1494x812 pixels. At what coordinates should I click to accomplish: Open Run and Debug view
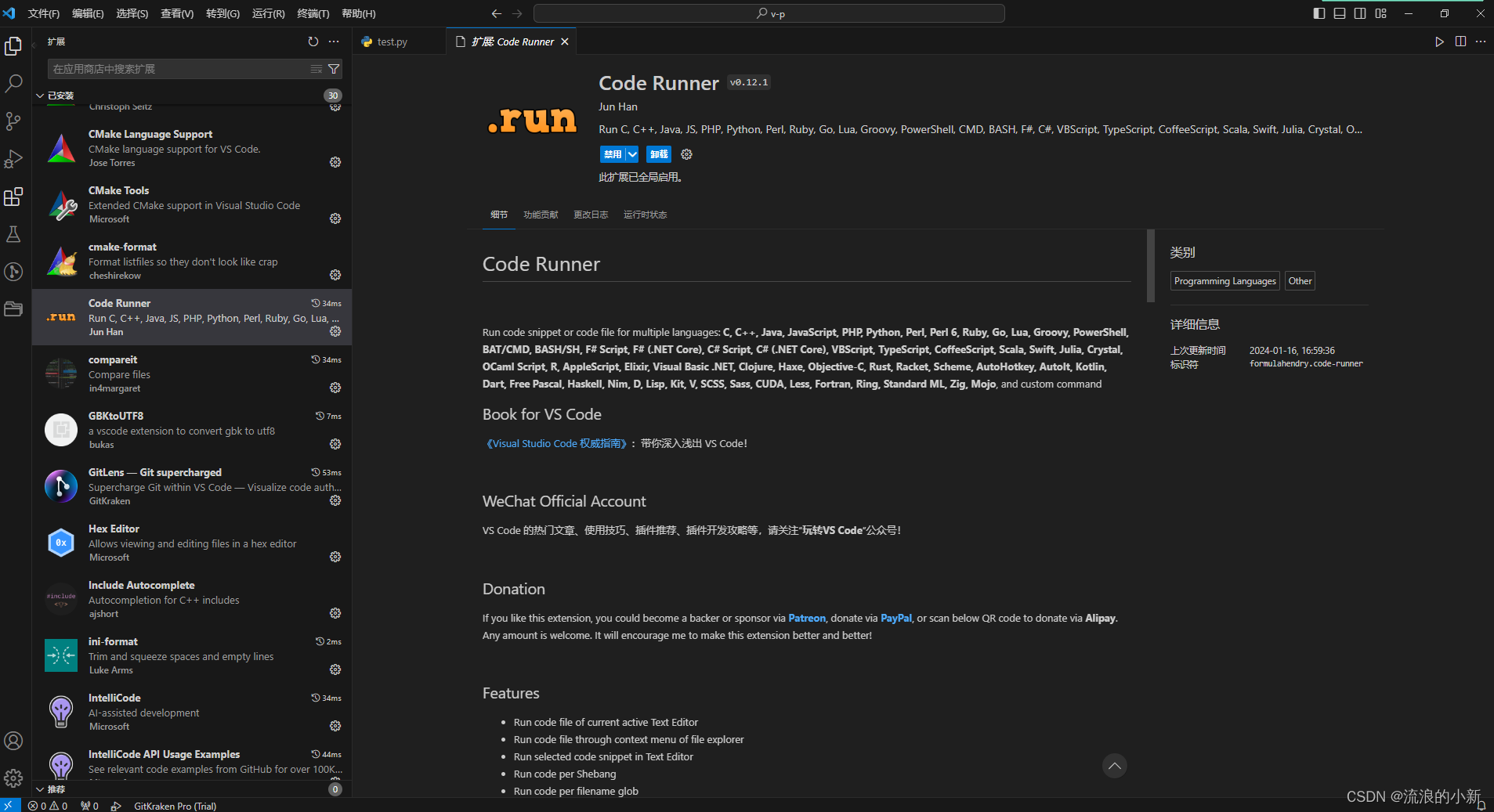pyautogui.click(x=13, y=159)
